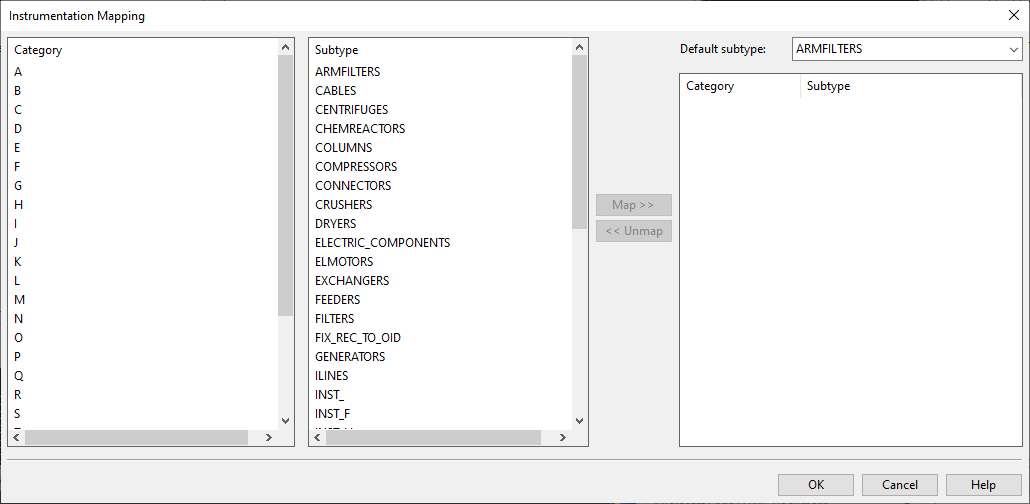Select GENERATORS in the Subtype list
This screenshot has width=1030, height=504.
click(x=349, y=357)
